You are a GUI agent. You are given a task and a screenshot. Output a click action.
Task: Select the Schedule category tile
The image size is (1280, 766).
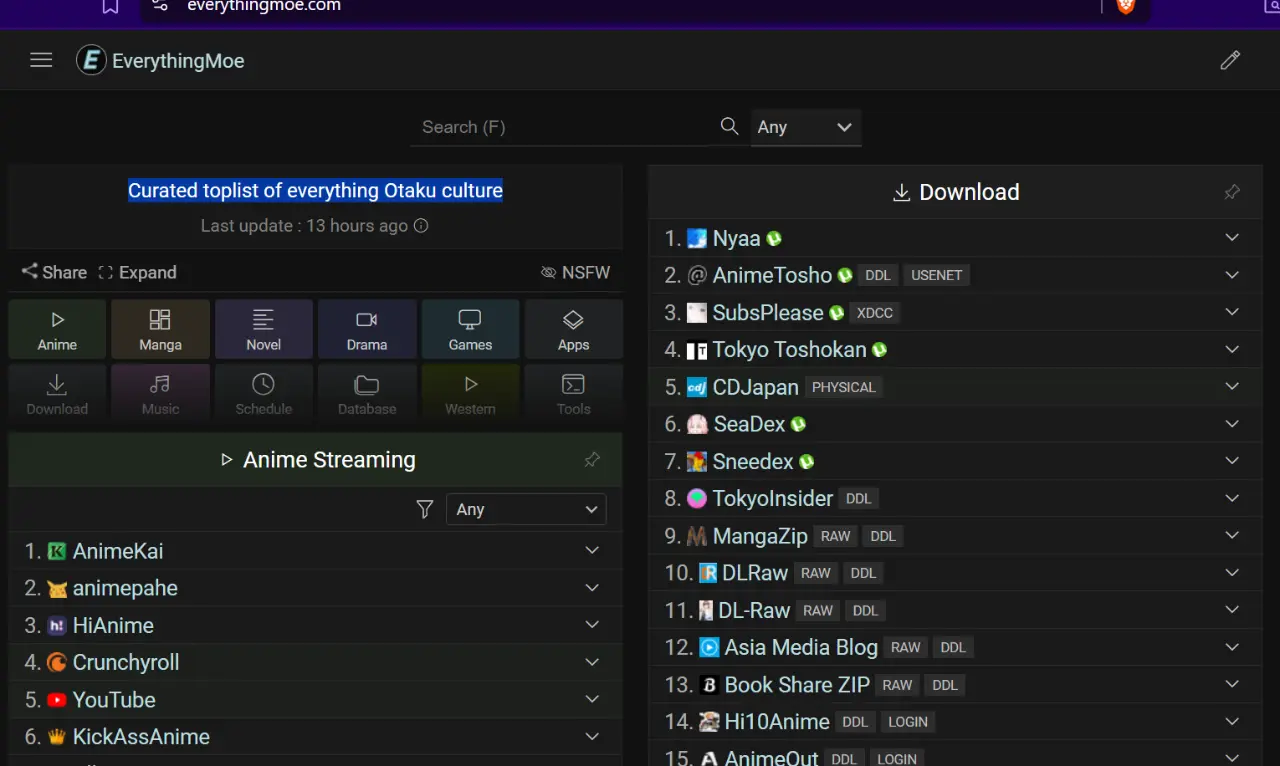(x=263, y=393)
